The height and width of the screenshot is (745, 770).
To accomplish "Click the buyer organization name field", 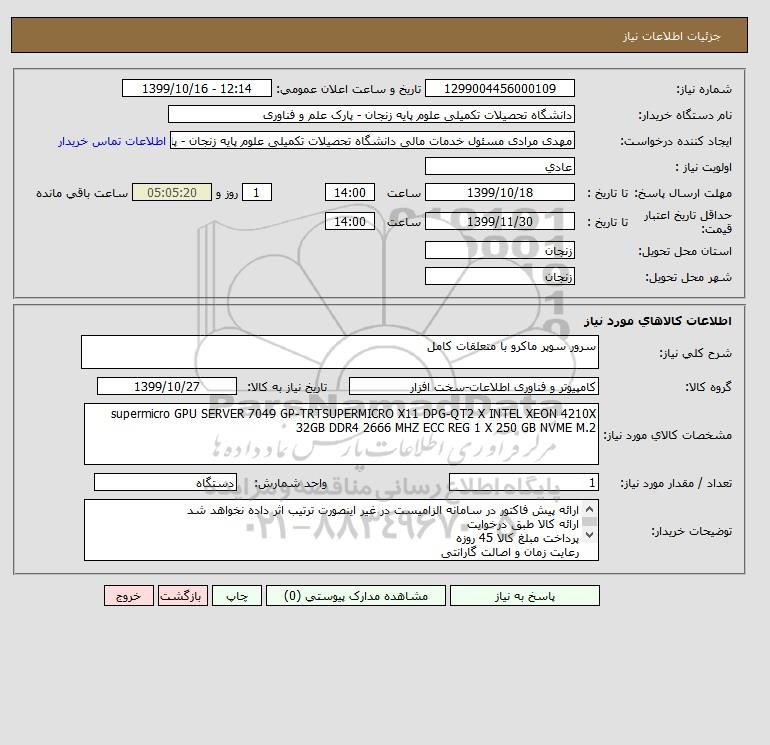I will point(371,114).
